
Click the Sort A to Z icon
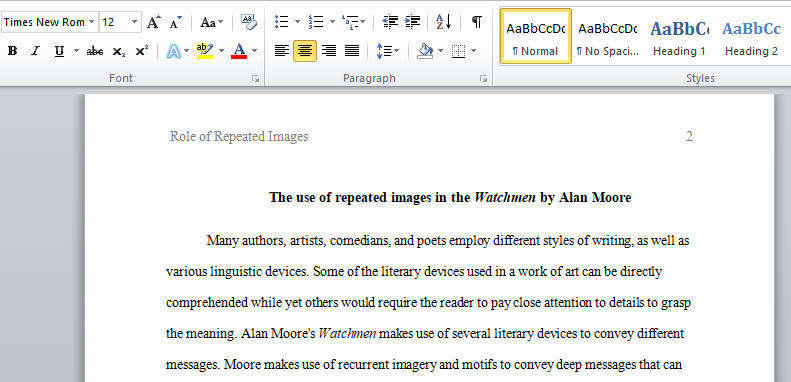444,22
